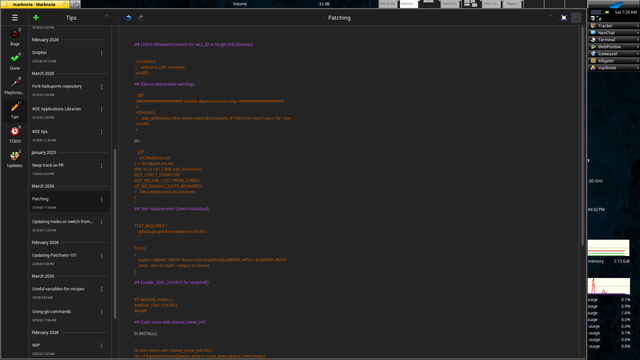Click the Patching title in editor header

click(339, 18)
